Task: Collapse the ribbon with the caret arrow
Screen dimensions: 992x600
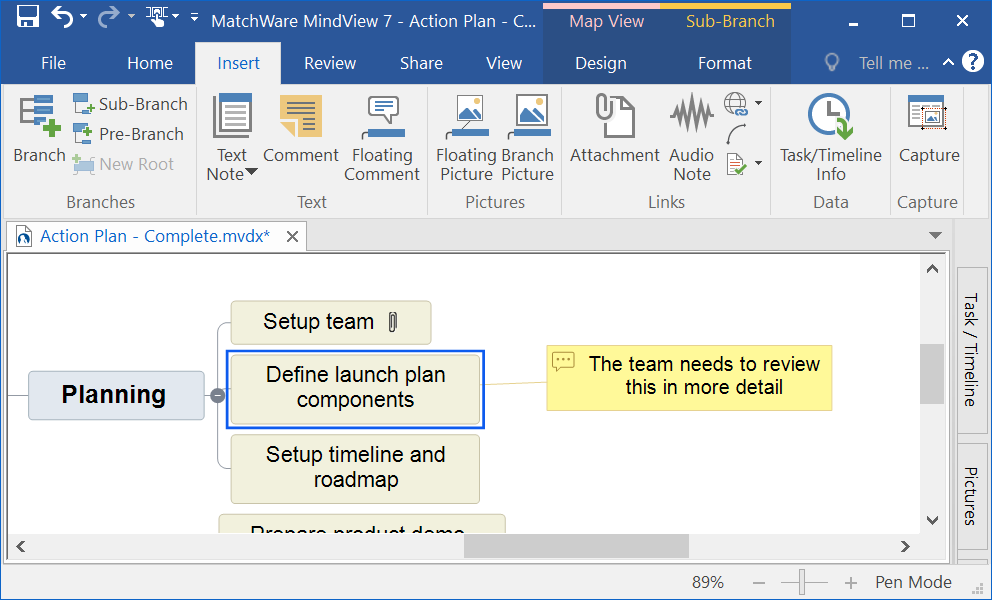Action: (x=948, y=62)
